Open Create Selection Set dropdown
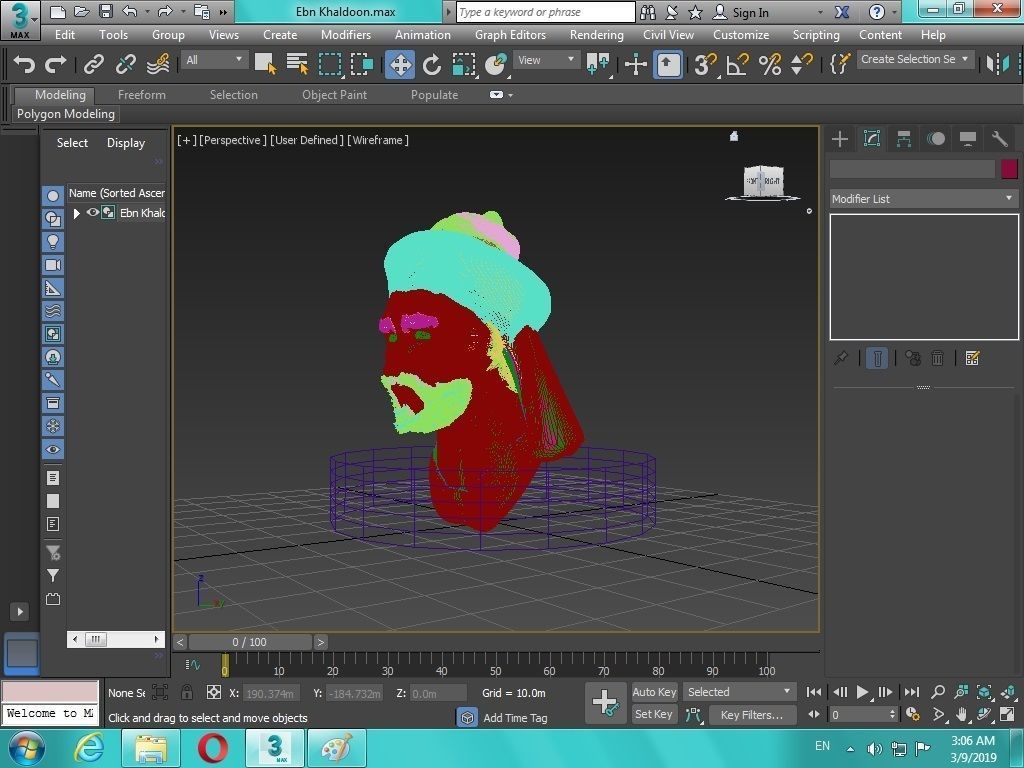Image resolution: width=1024 pixels, height=768 pixels. point(915,59)
